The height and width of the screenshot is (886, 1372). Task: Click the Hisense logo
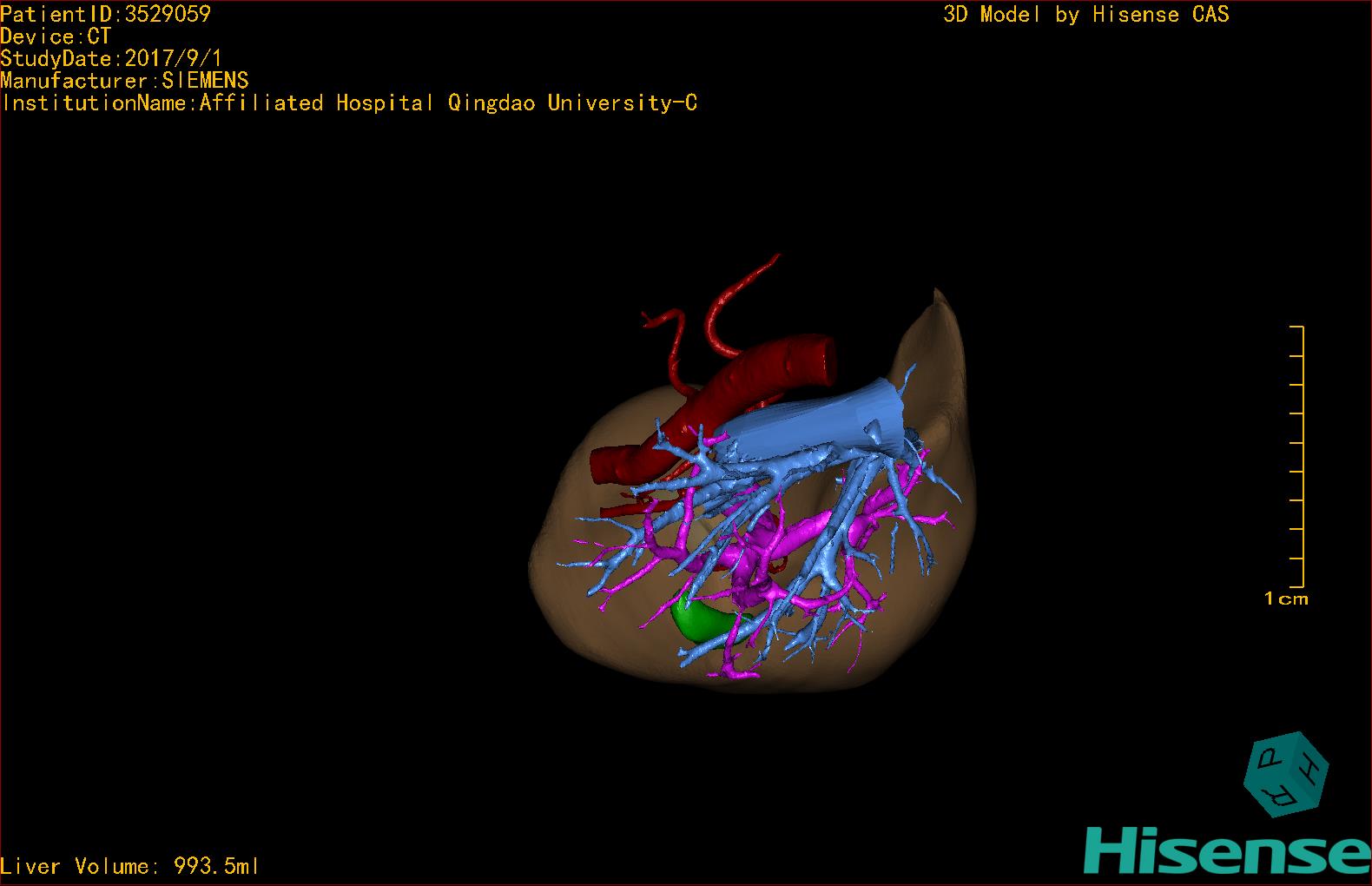pos(1227,851)
